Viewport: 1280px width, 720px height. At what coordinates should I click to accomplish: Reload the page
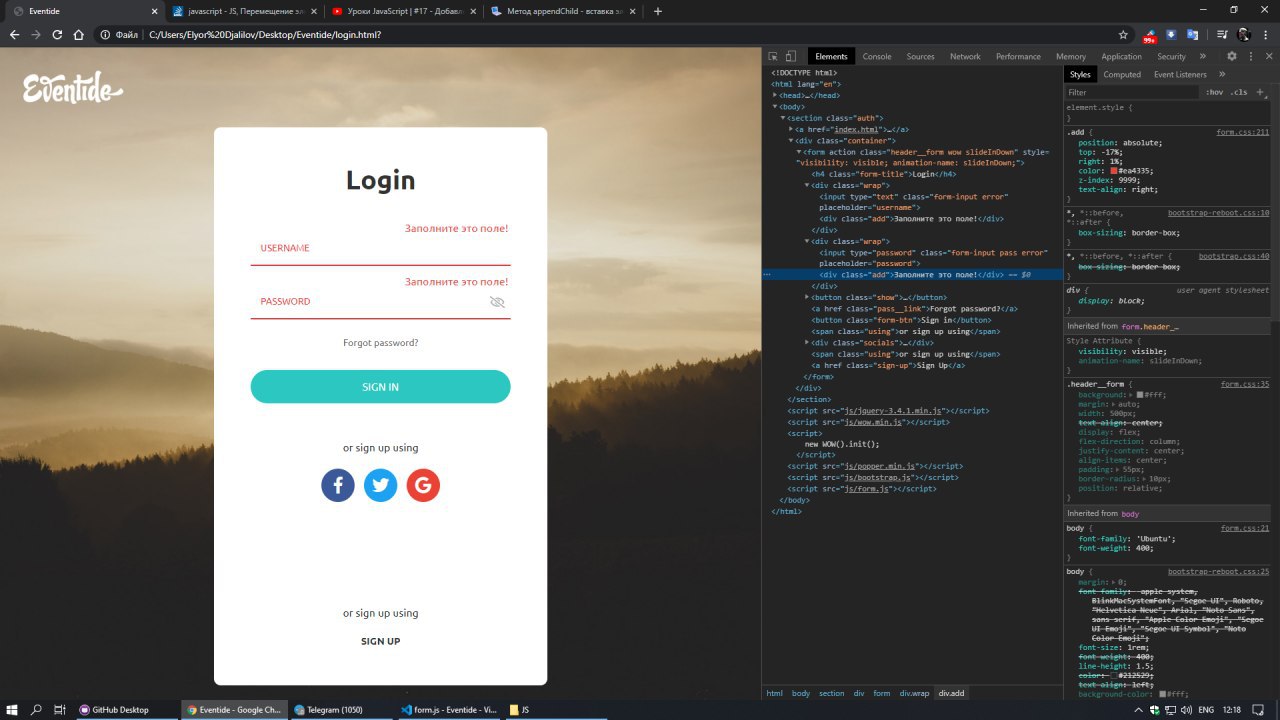tap(57, 34)
